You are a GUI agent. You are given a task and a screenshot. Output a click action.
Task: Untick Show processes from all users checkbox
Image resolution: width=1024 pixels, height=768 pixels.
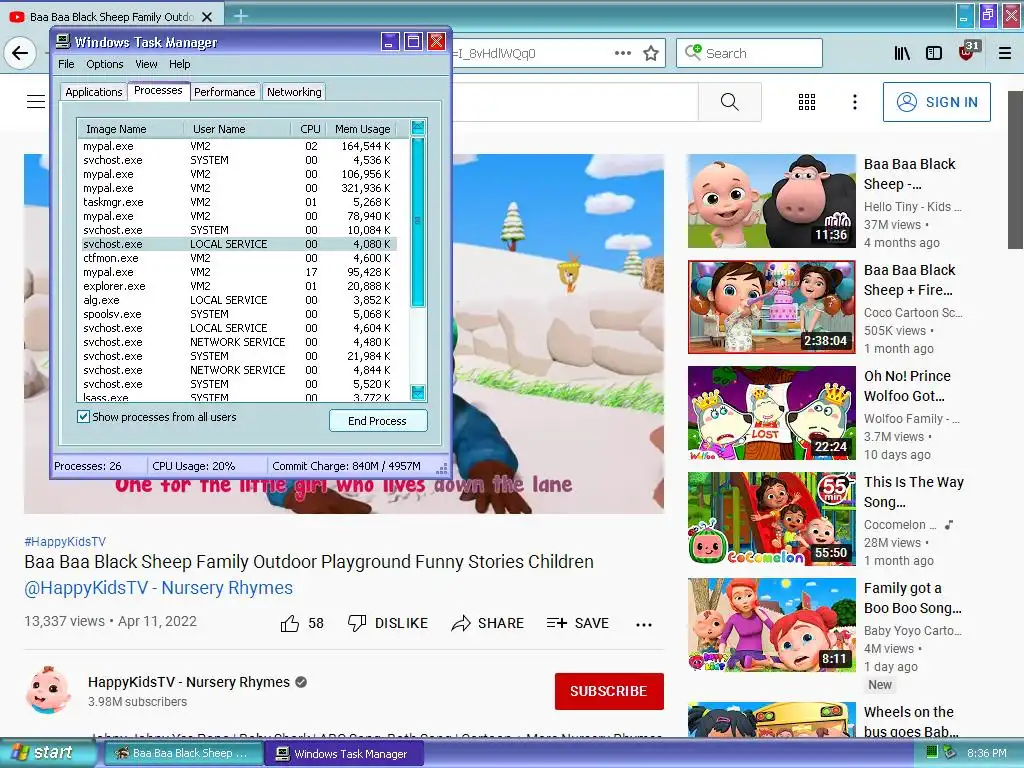[x=84, y=417]
